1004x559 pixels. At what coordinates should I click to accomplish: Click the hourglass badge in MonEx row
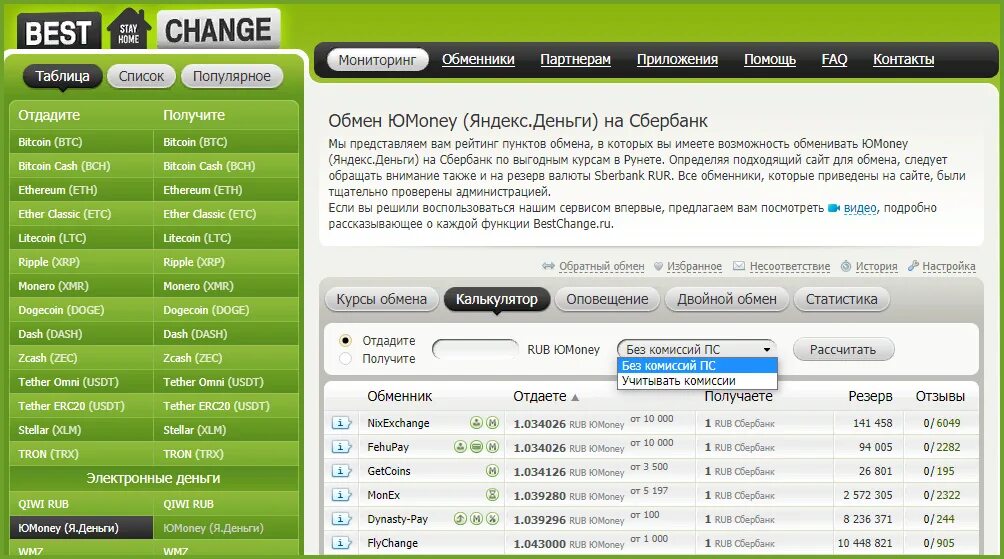pyautogui.click(x=492, y=495)
